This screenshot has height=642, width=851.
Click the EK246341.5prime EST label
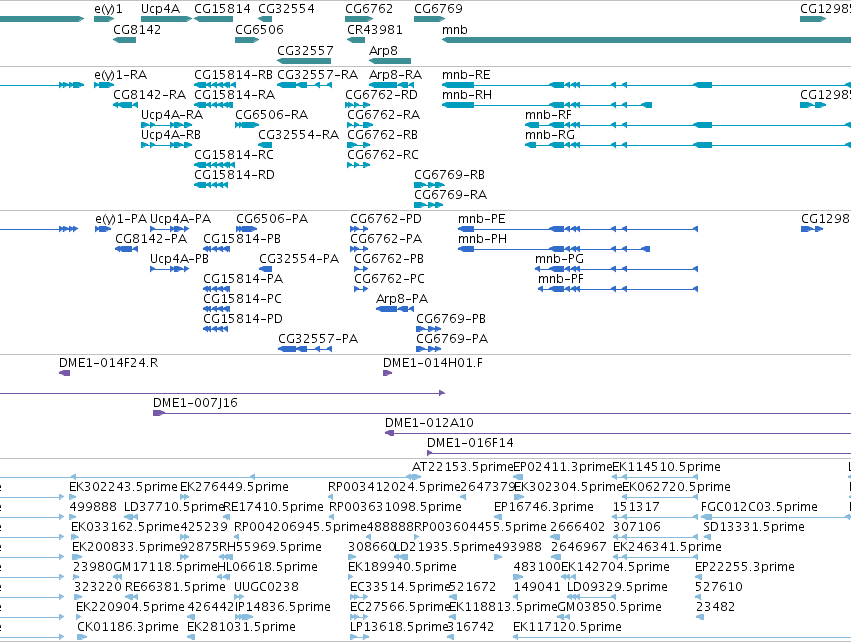[x=667, y=547]
